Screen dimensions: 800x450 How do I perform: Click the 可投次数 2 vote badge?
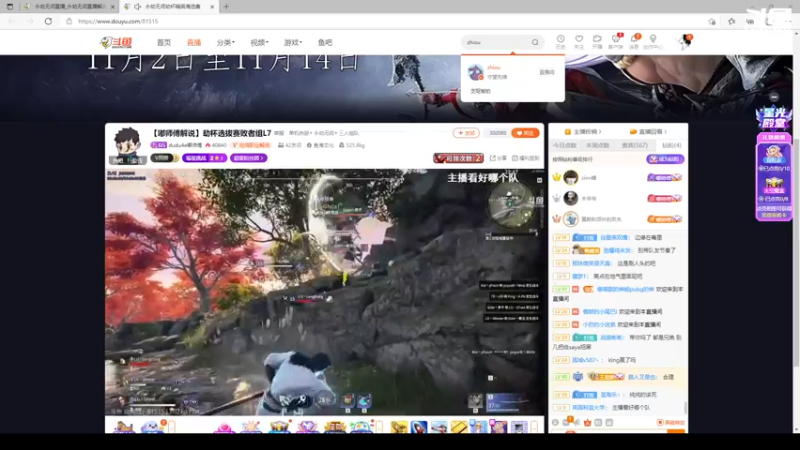pyautogui.click(x=458, y=158)
